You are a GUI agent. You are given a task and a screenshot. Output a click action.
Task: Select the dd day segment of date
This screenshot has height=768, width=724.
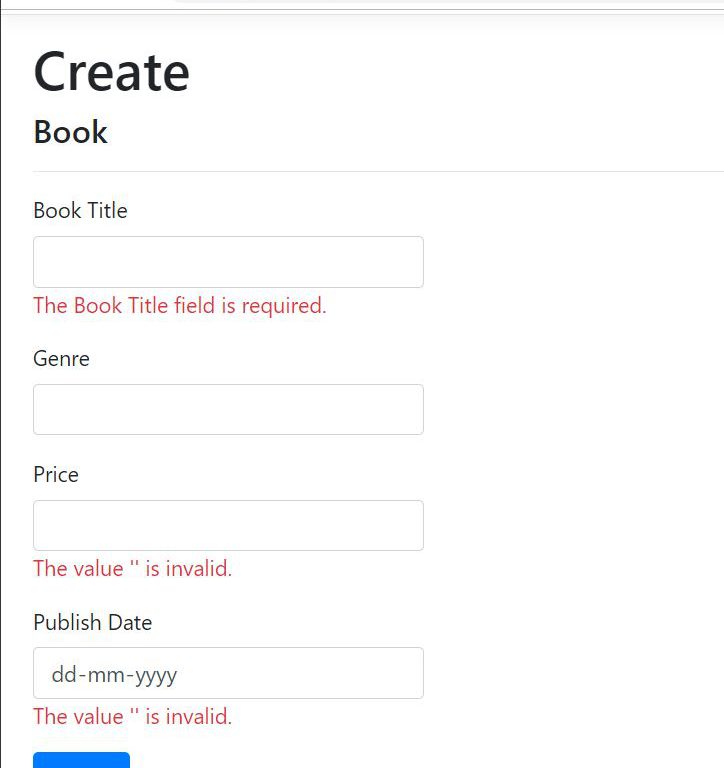[x=63, y=675]
